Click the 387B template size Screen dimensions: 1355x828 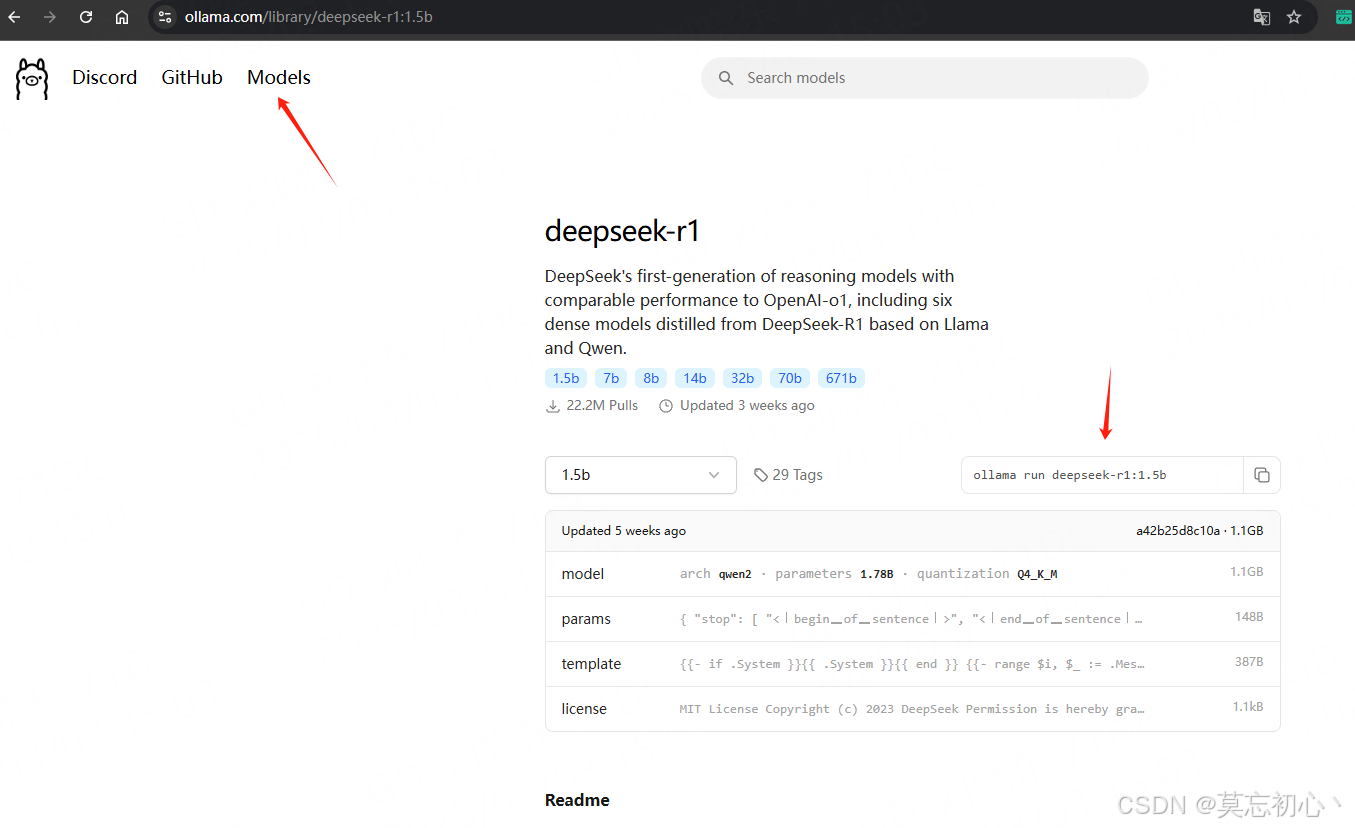pyautogui.click(x=1248, y=662)
